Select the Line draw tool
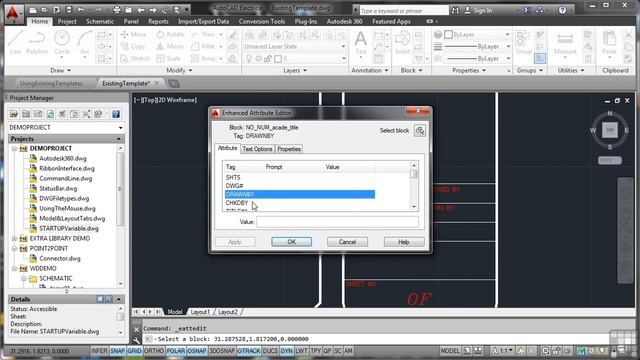Screen dimensions: 640x360 pyautogui.click(x=15, y=42)
